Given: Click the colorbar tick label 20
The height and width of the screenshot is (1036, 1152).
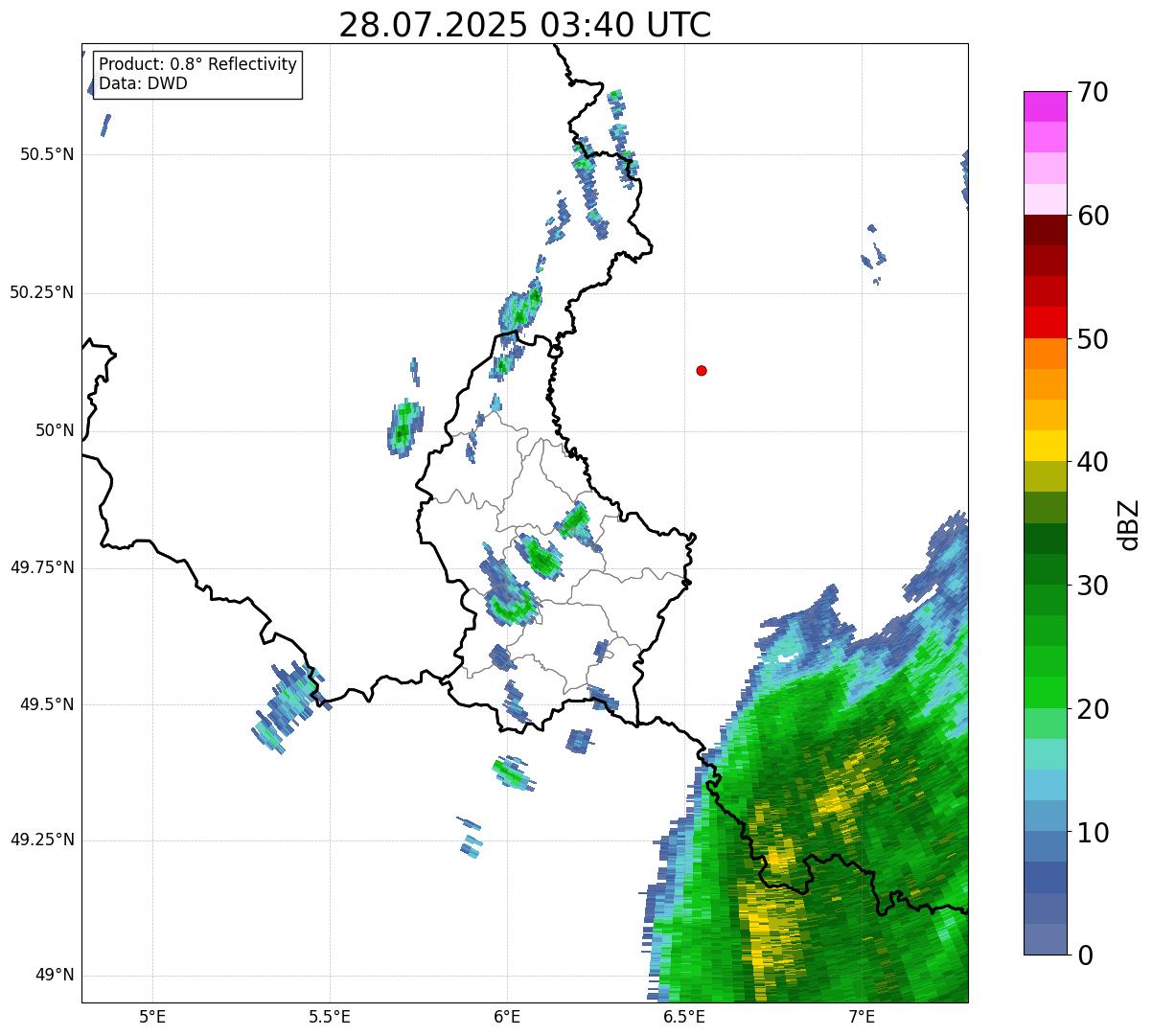Looking at the screenshot, I should (1093, 709).
